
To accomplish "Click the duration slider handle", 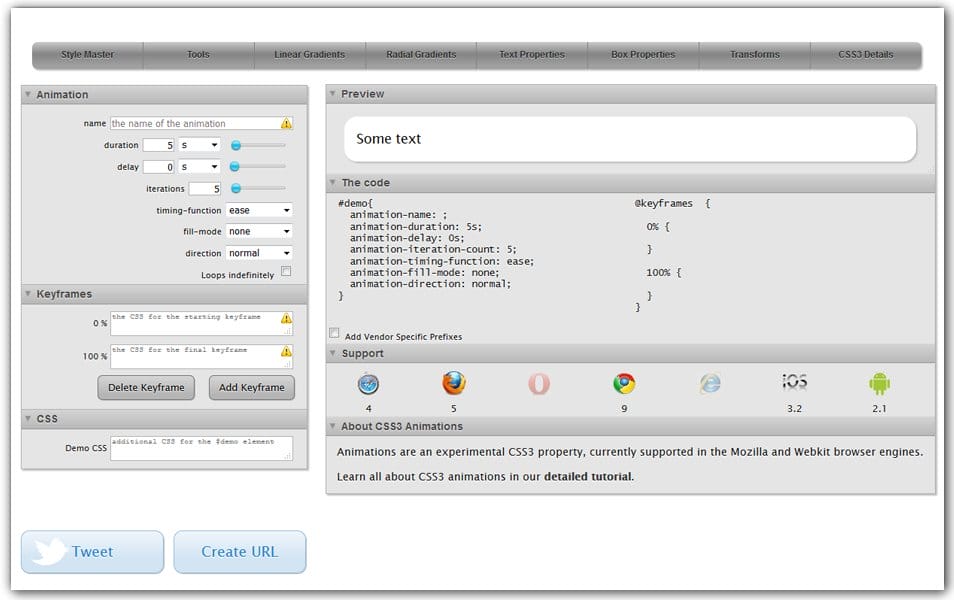I will coord(235,146).
